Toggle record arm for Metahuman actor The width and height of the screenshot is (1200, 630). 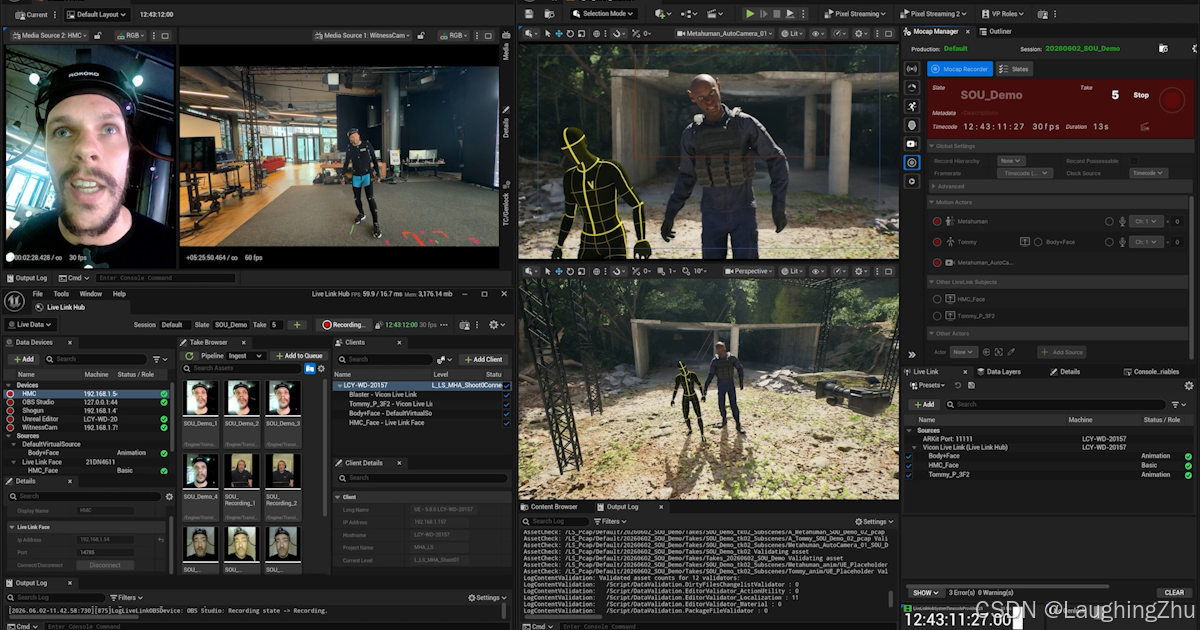point(937,222)
